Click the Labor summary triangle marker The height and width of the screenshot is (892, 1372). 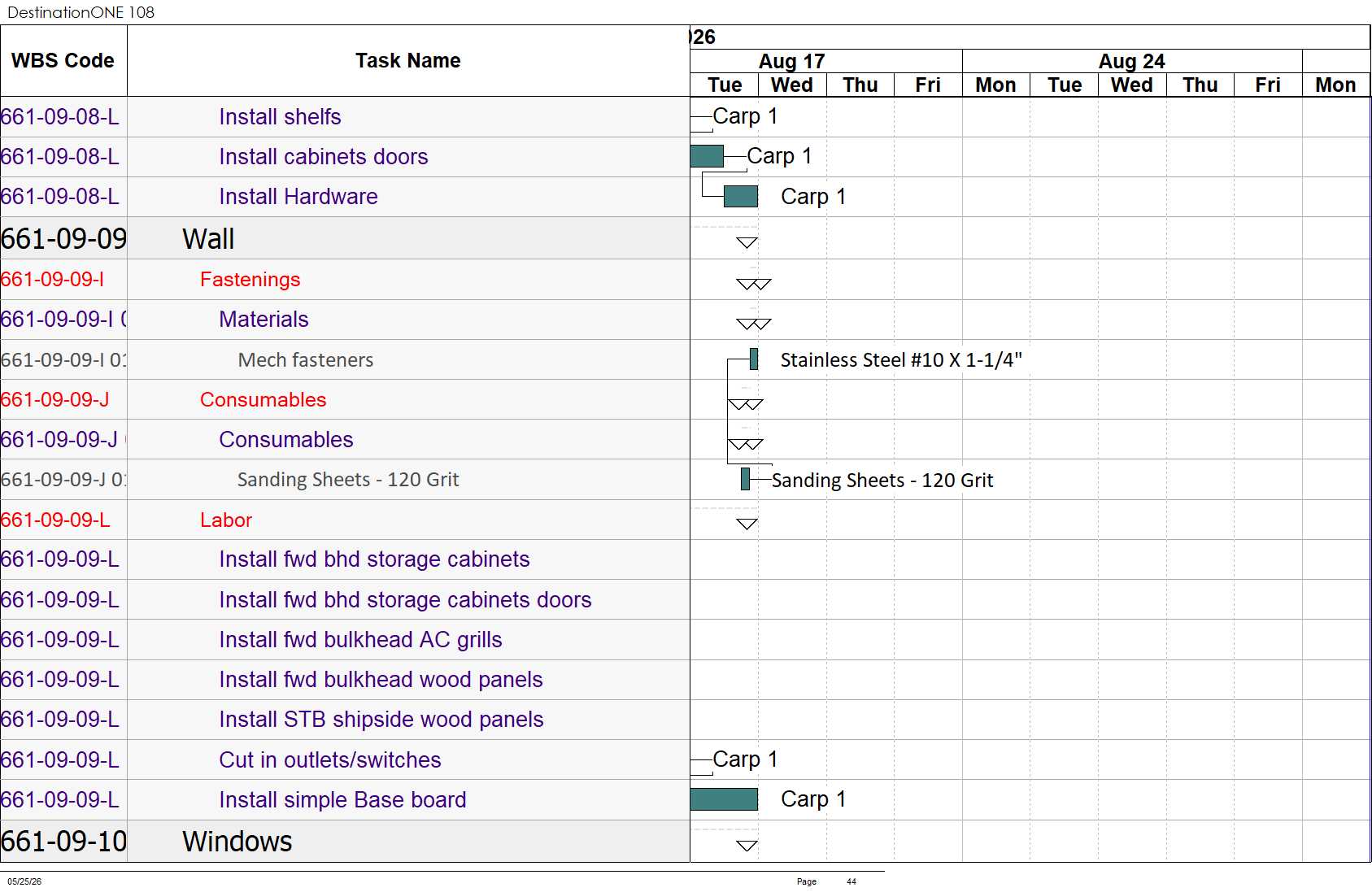747,524
